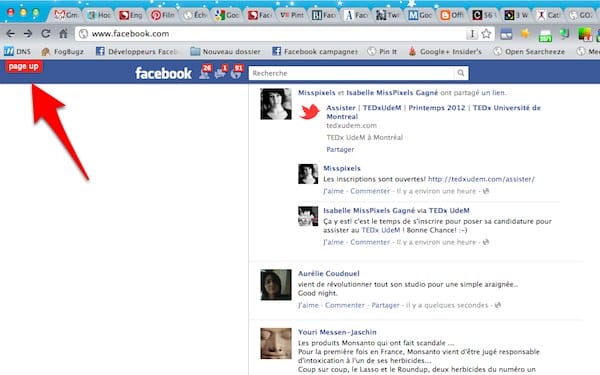This screenshot has width=600, height=375.
Task: Open the Isabelle MissPixels Gagné name in the header line
Action: (x=392, y=93)
